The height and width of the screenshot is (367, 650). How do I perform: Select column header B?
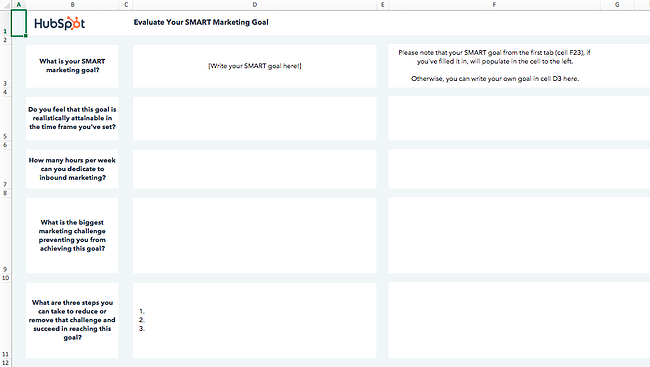[73, 5]
